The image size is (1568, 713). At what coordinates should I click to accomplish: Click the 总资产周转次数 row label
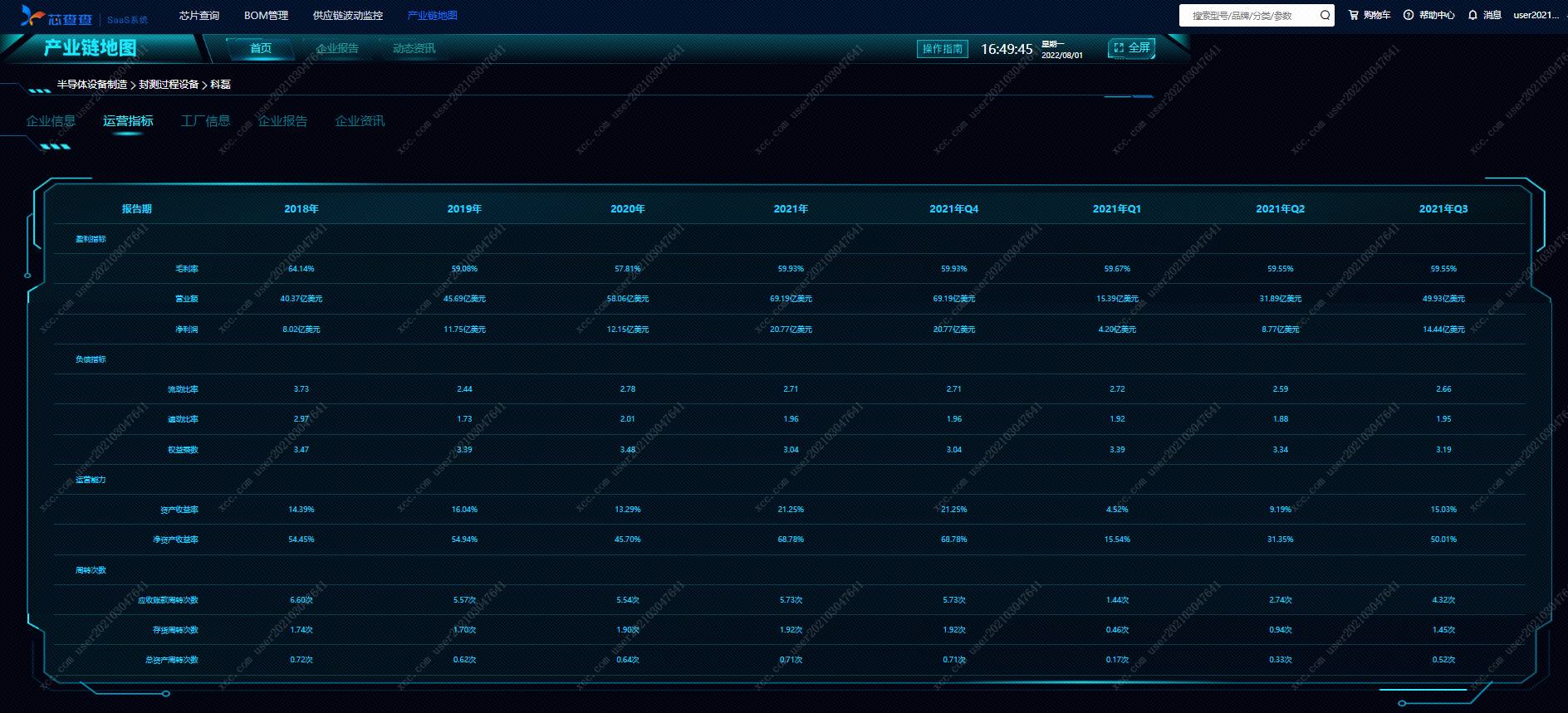pyautogui.click(x=172, y=660)
